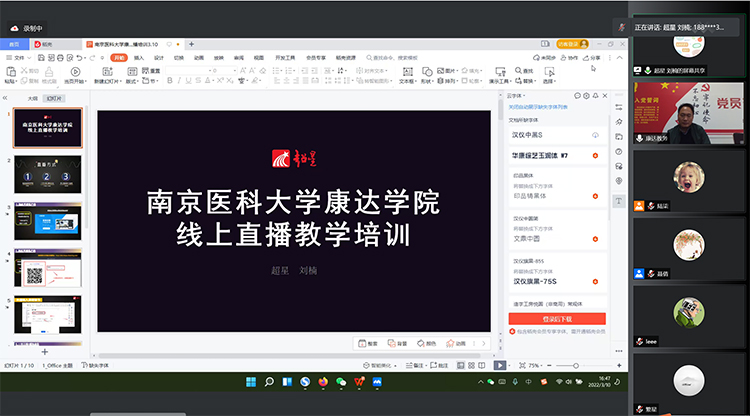Toggle microphone for 超星 刘楠 participant
Screen dimensions: 750x416
[648, 70]
